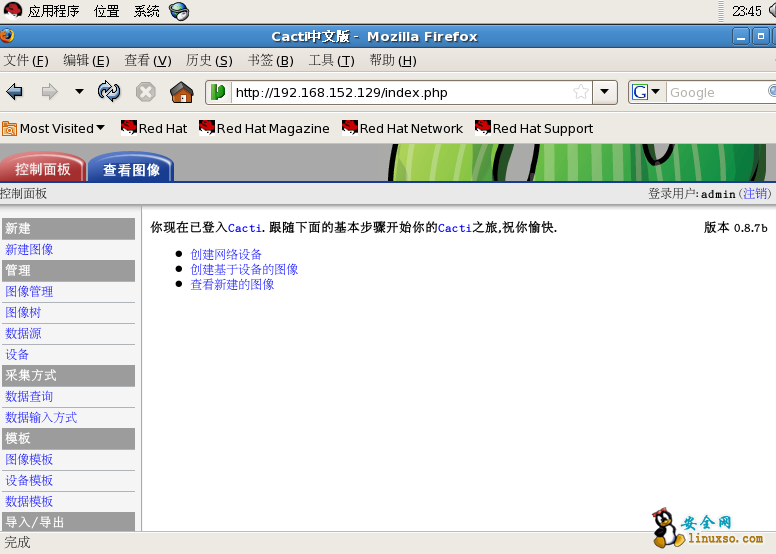Open 图像管理 in the sidebar

pyautogui.click(x=29, y=292)
